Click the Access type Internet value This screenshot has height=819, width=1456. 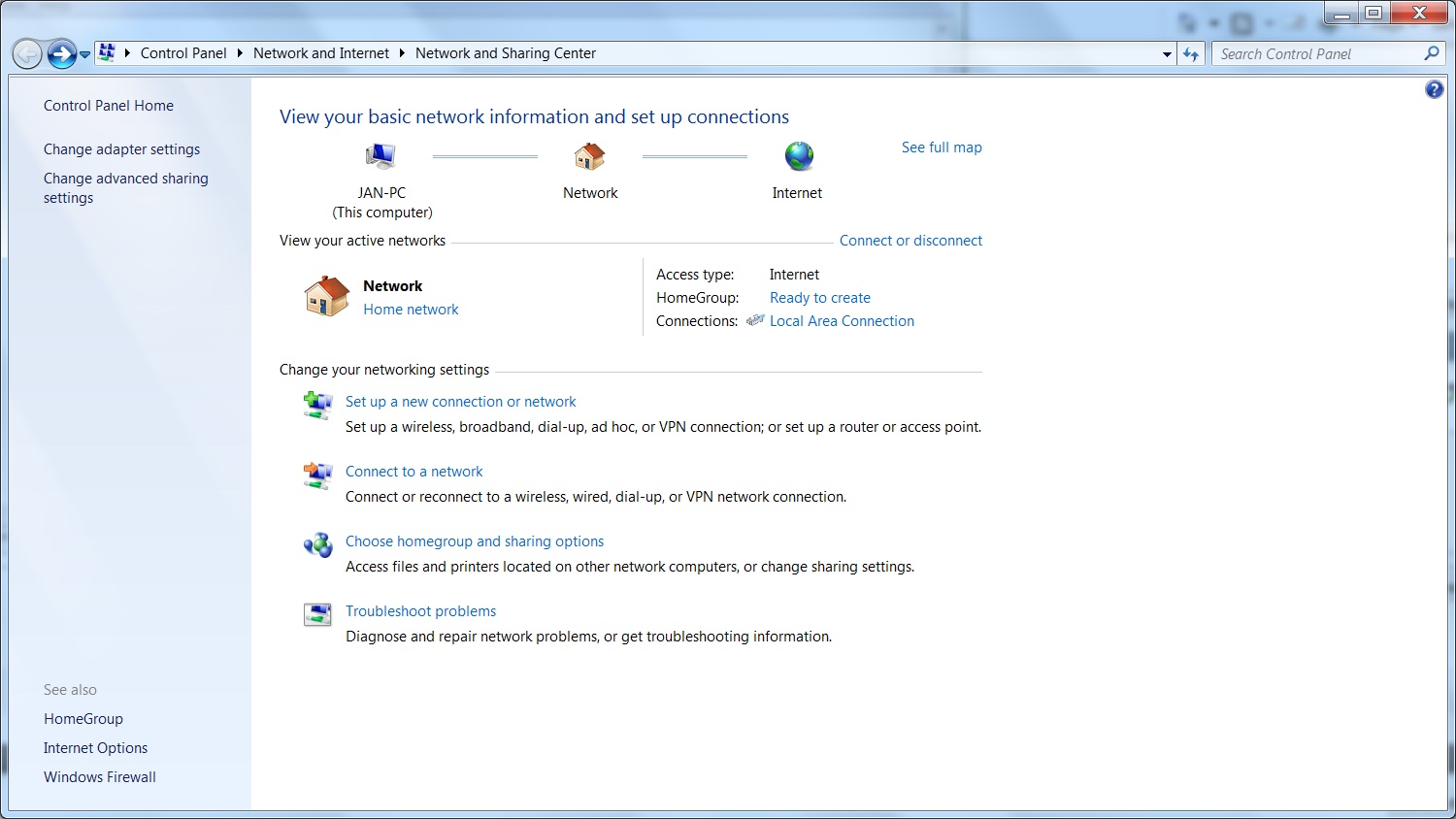(x=794, y=275)
